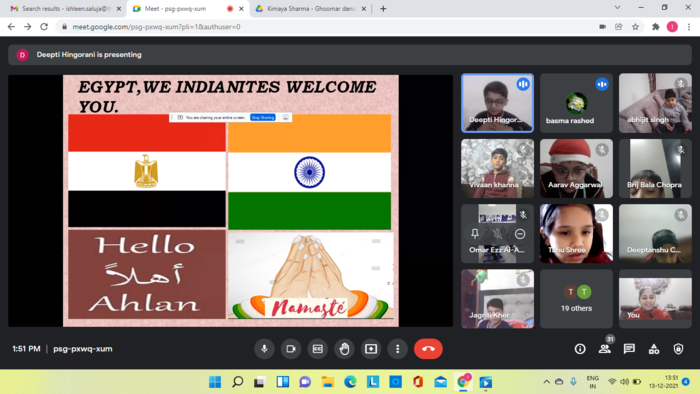Screen dimensions: 700x394
Task: Open the chat with everyone icon
Action: (629, 349)
